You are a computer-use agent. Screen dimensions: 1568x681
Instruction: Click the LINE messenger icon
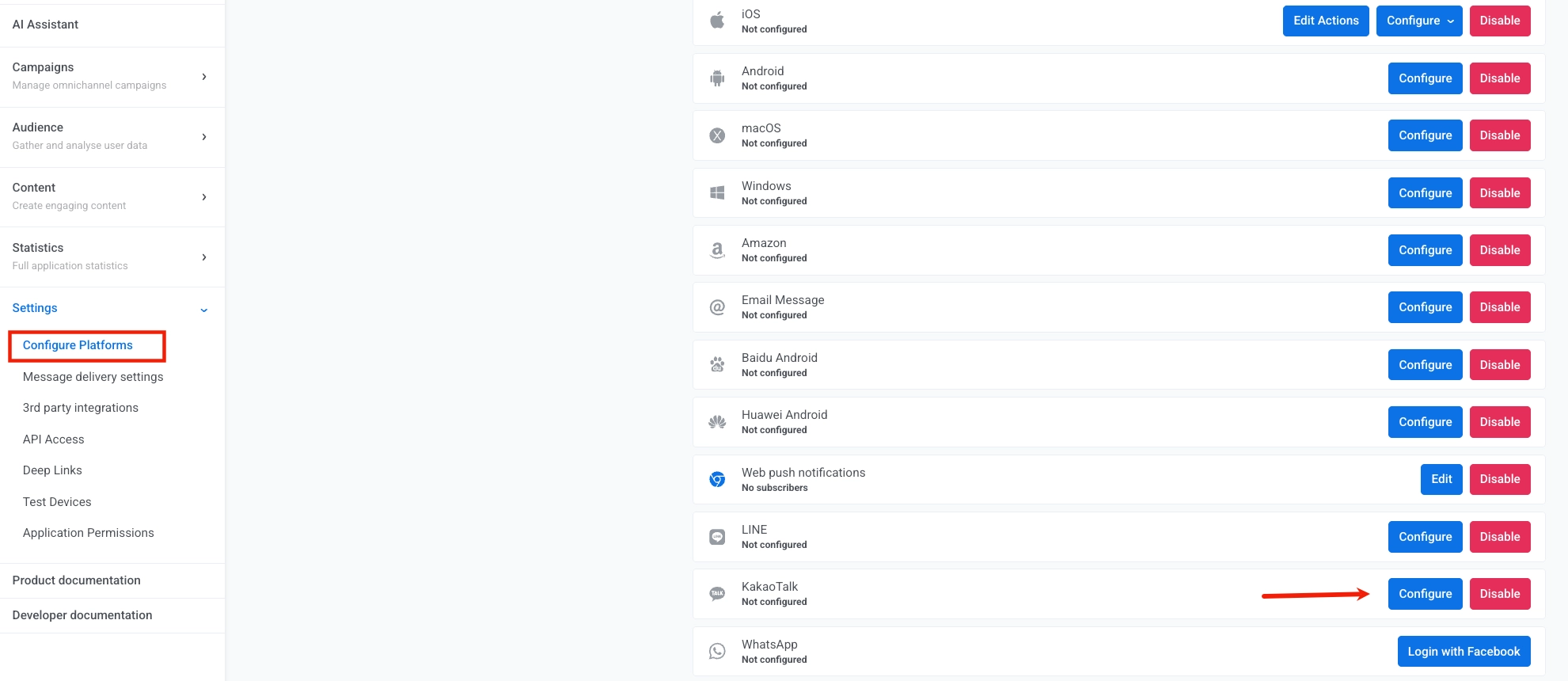coord(717,536)
